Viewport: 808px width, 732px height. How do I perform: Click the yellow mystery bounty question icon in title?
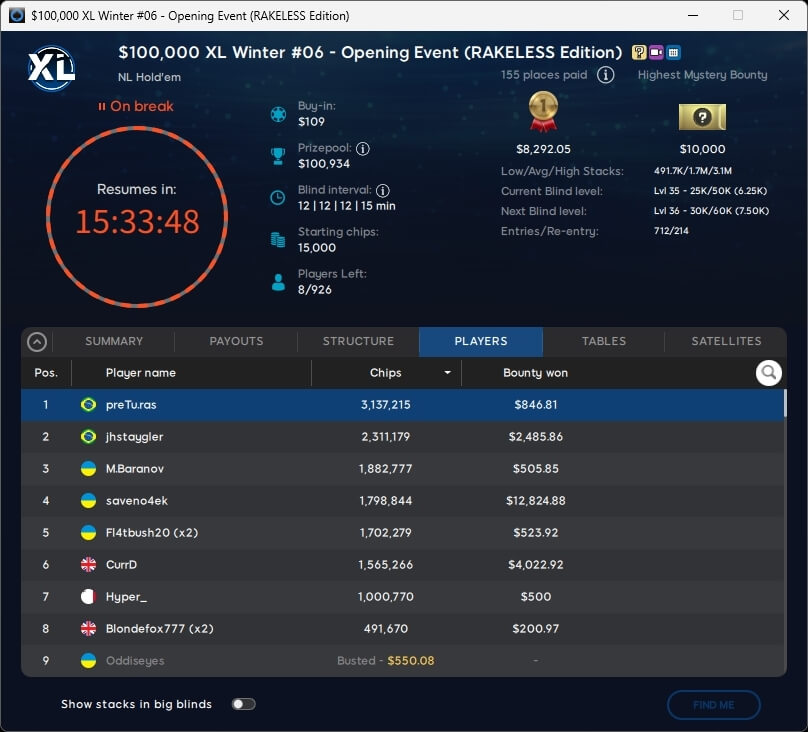click(x=639, y=53)
